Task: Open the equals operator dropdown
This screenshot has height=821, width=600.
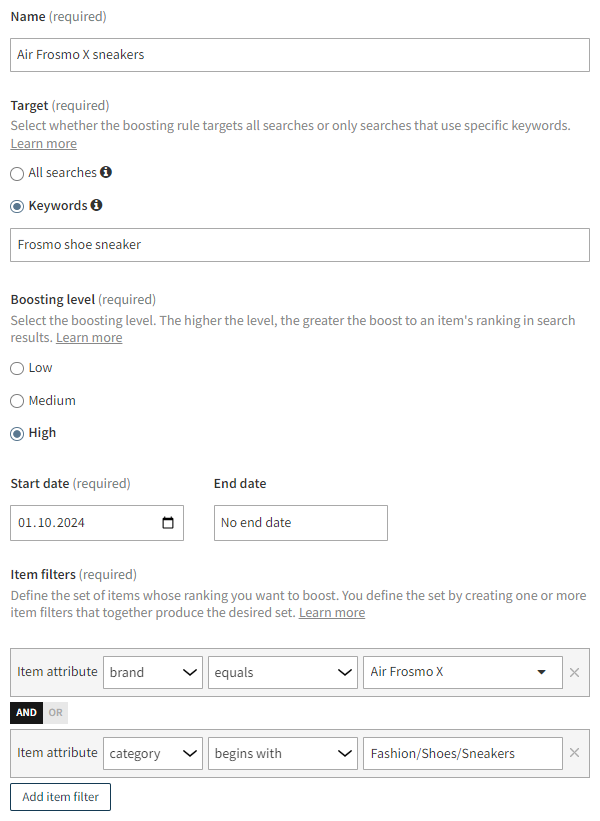Action: click(281, 672)
